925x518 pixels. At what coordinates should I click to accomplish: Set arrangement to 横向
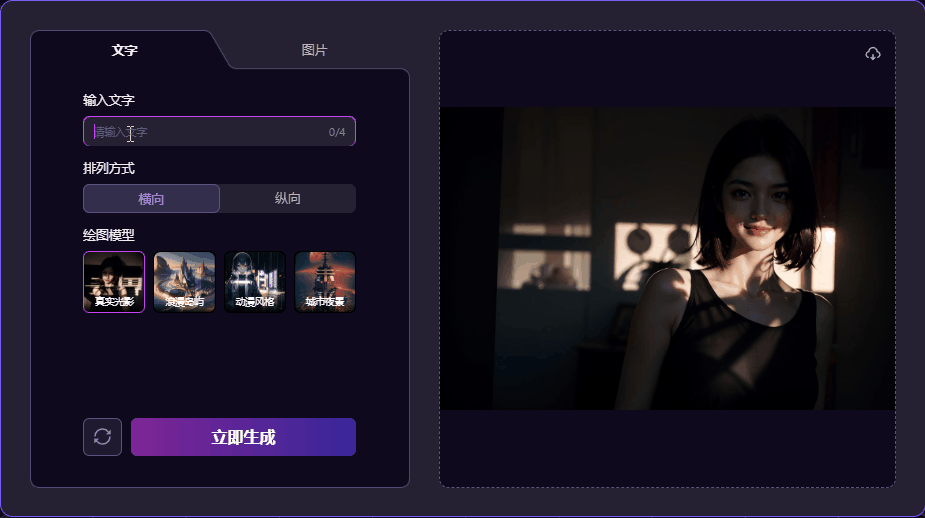tap(151, 198)
